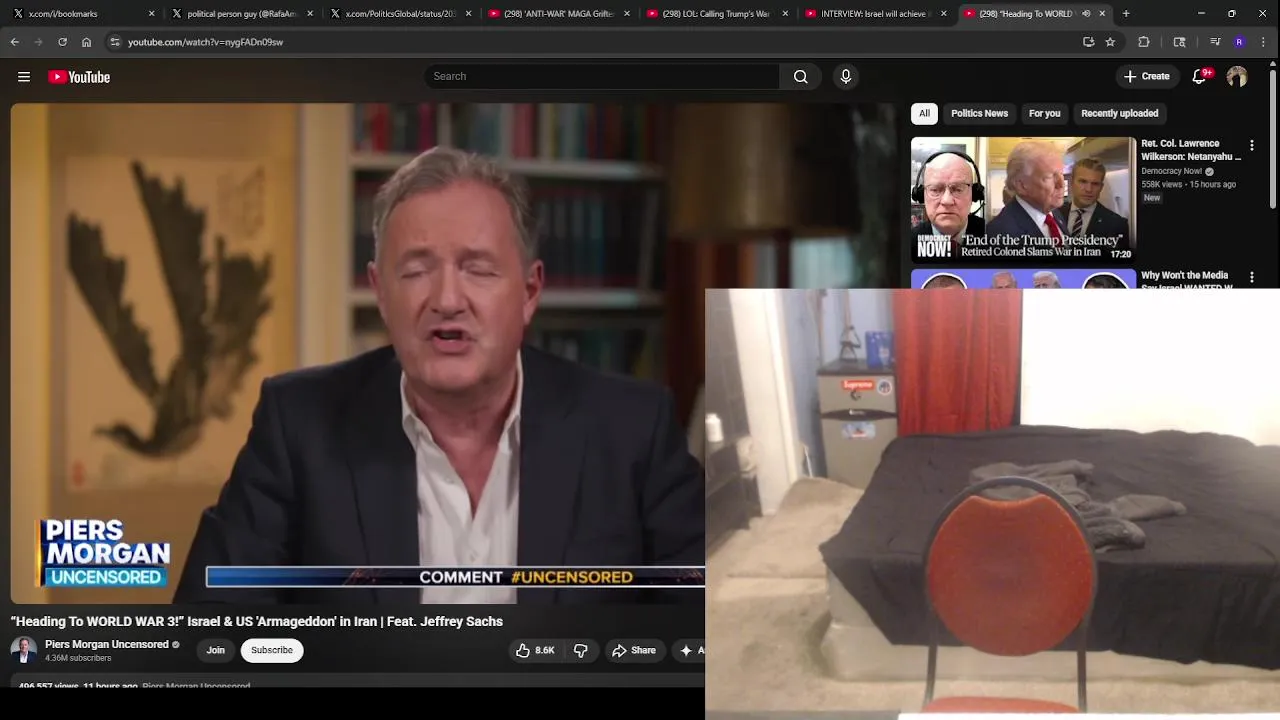Image resolution: width=1280 pixels, height=720 pixels.
Task: Close the 'Heading To WORLD' tab
Action: pyautogui.click(x=1102, y=14)
